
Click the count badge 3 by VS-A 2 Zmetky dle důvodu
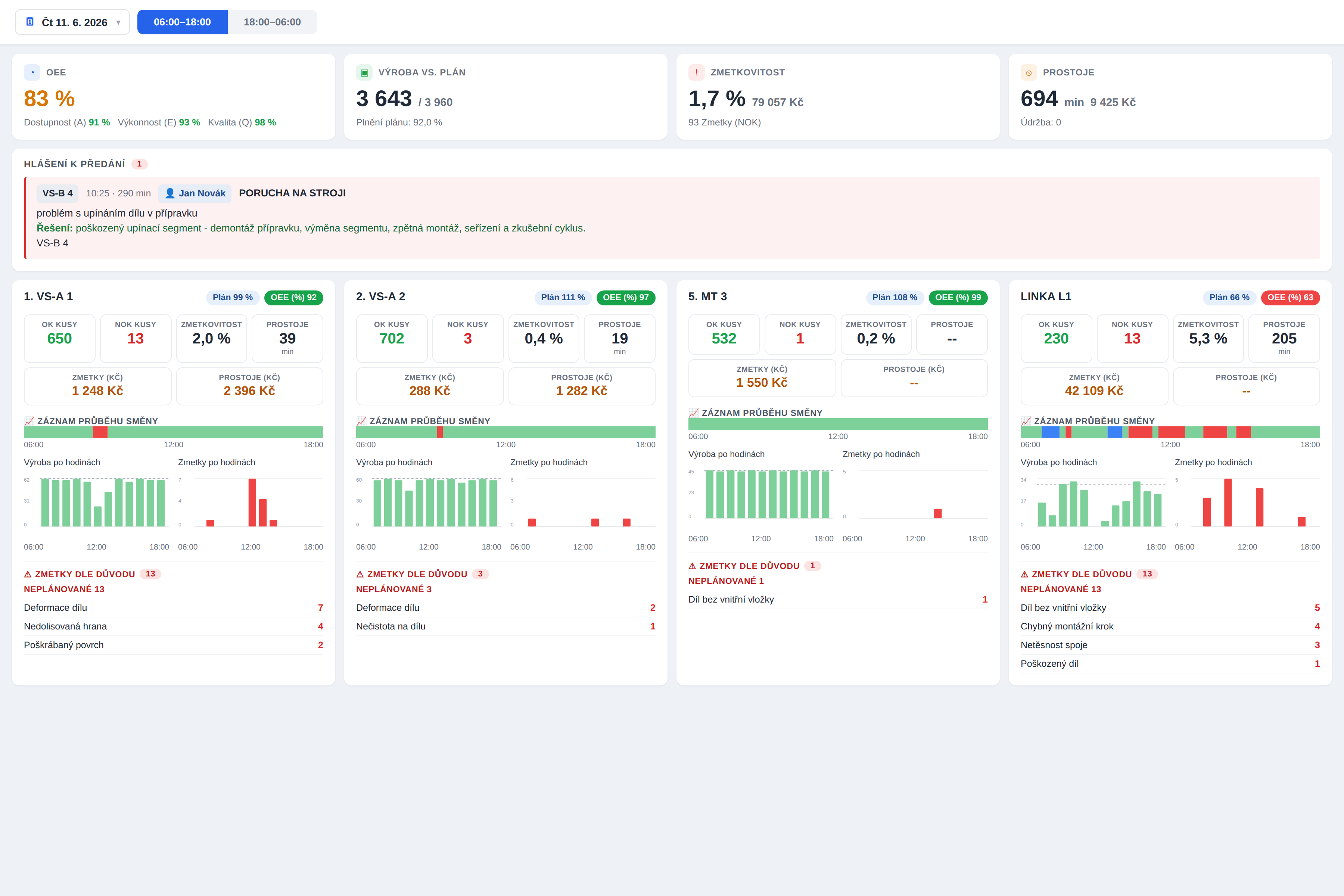point(480,574)
